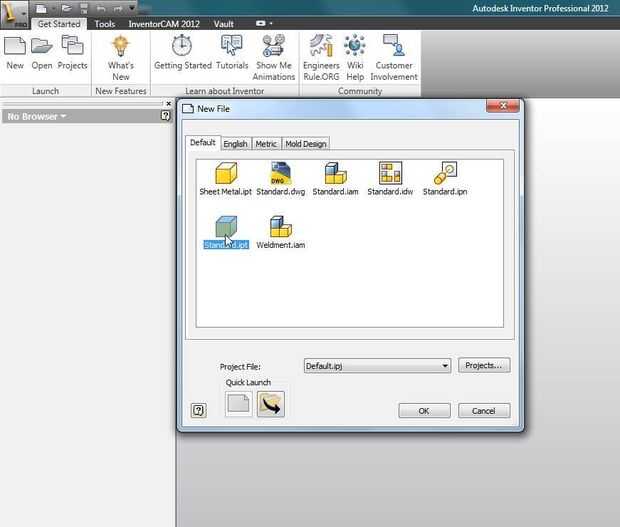
Task: Select the Weldment.iam template
Action: 281,232
